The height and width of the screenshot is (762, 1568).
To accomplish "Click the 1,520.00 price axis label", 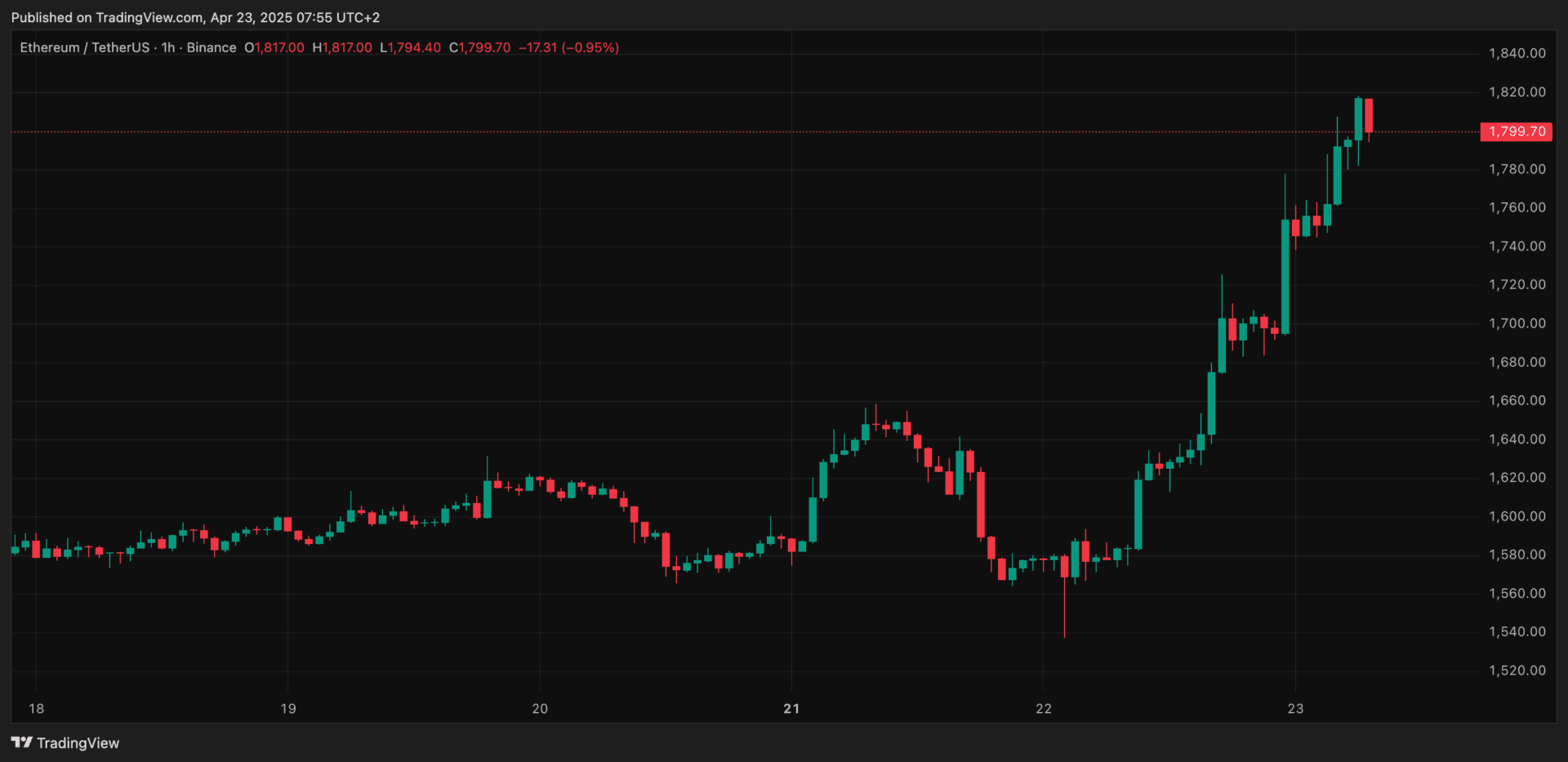I will tap(1517, 671).
